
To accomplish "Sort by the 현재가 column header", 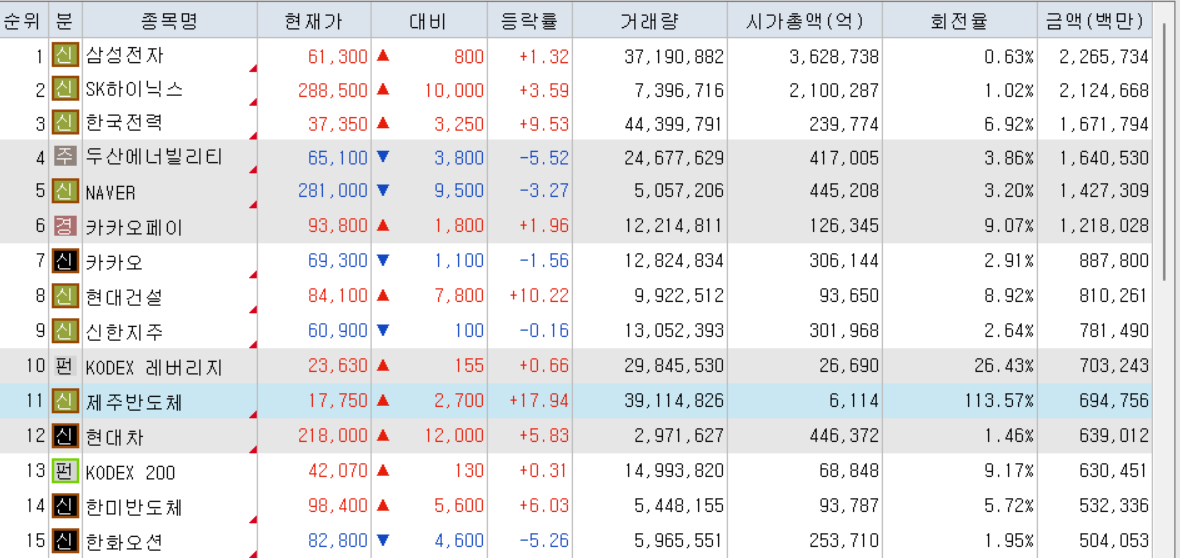I will coord(314,21).
